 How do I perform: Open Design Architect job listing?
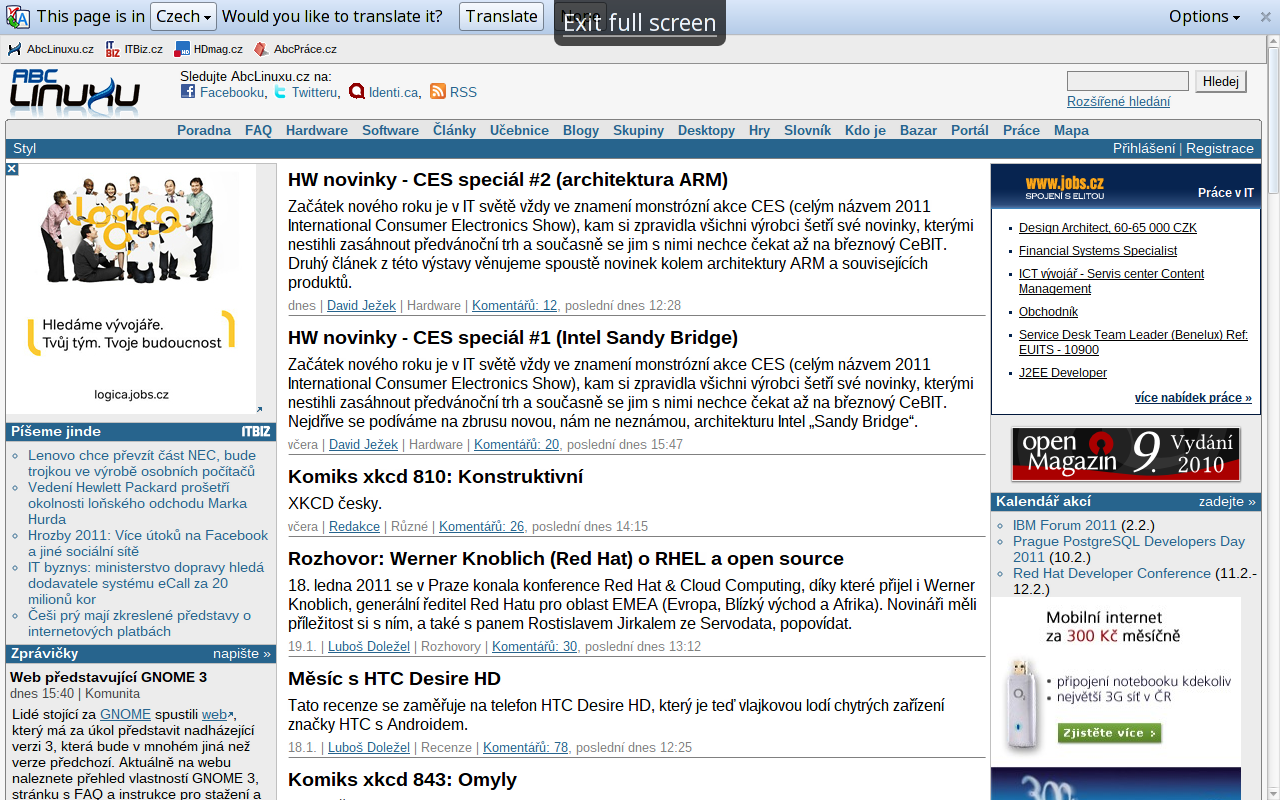pyautogui.click(x=1108, y=228)
